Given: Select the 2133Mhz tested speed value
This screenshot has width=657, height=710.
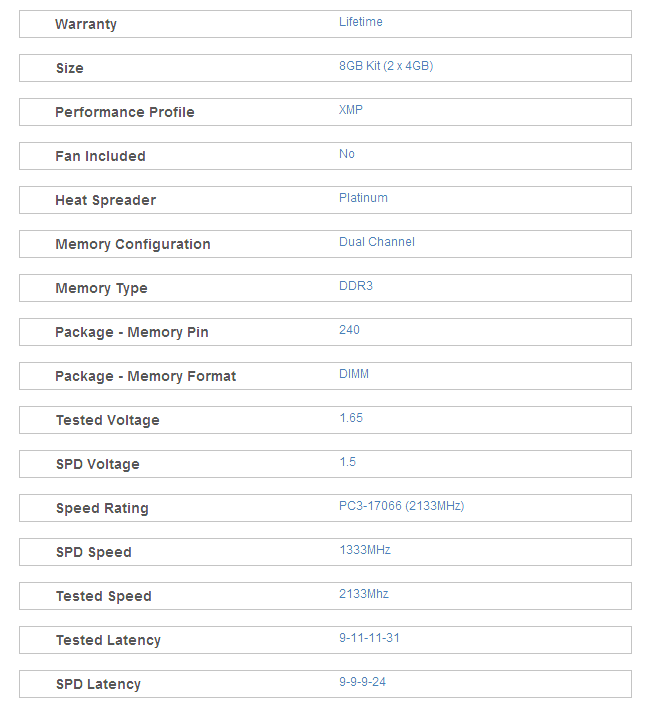Looking at the screenshot, I should coord(364,594).
